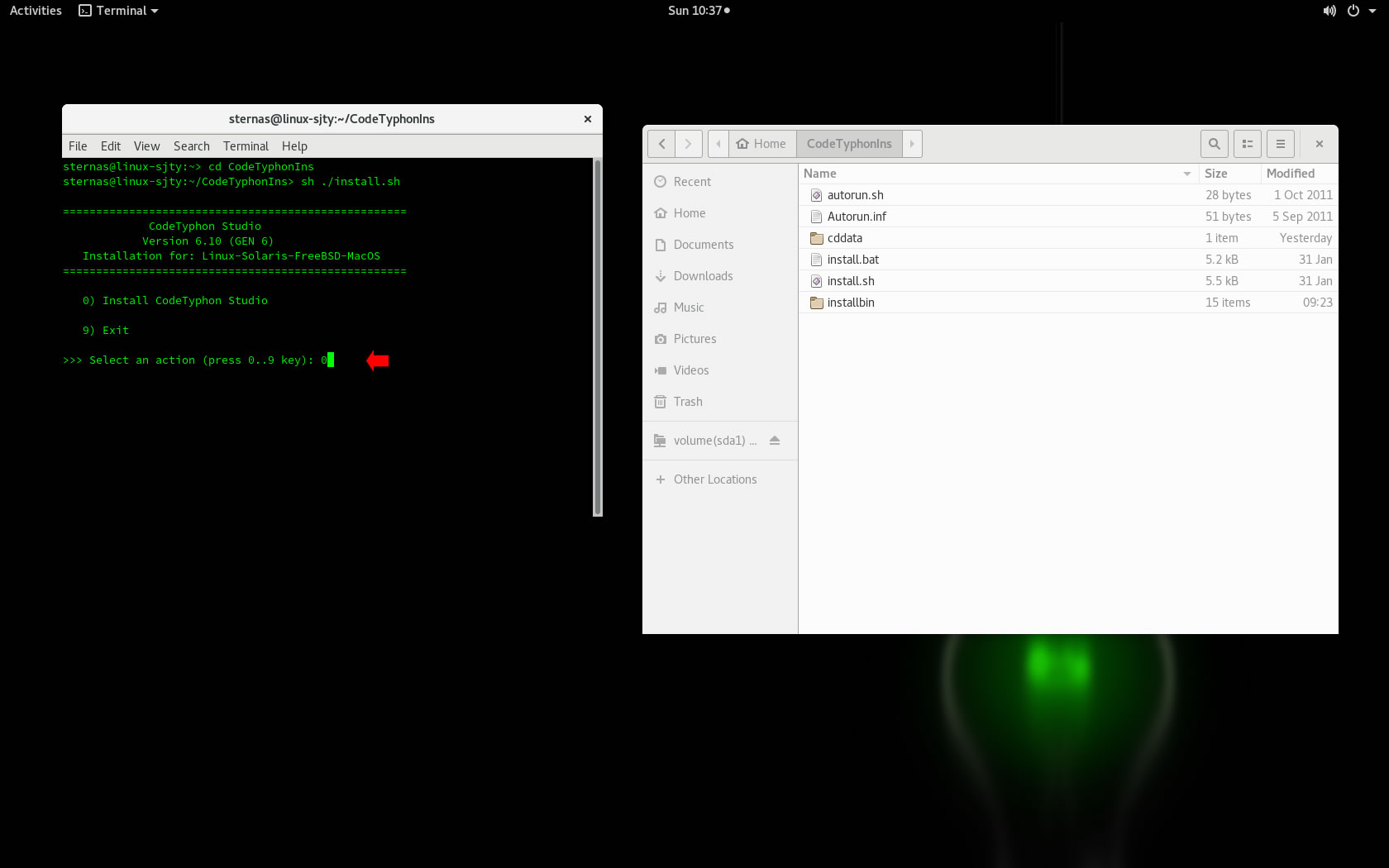Image resolution: width=1389 pixels, height=868 pixels.
Task: Click the Recent clock icon in sidebar
Action: point(660,182)
